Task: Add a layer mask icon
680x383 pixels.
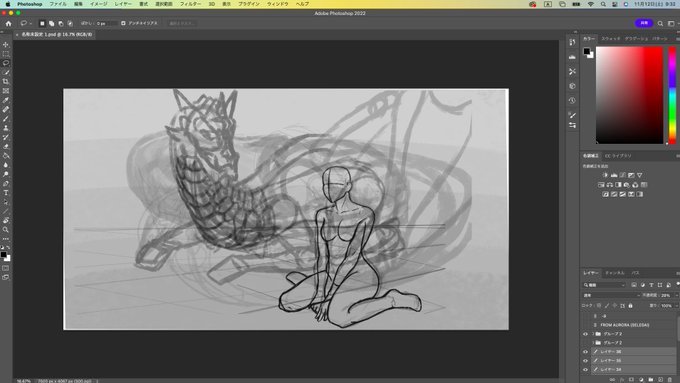Action: point(631,380)
